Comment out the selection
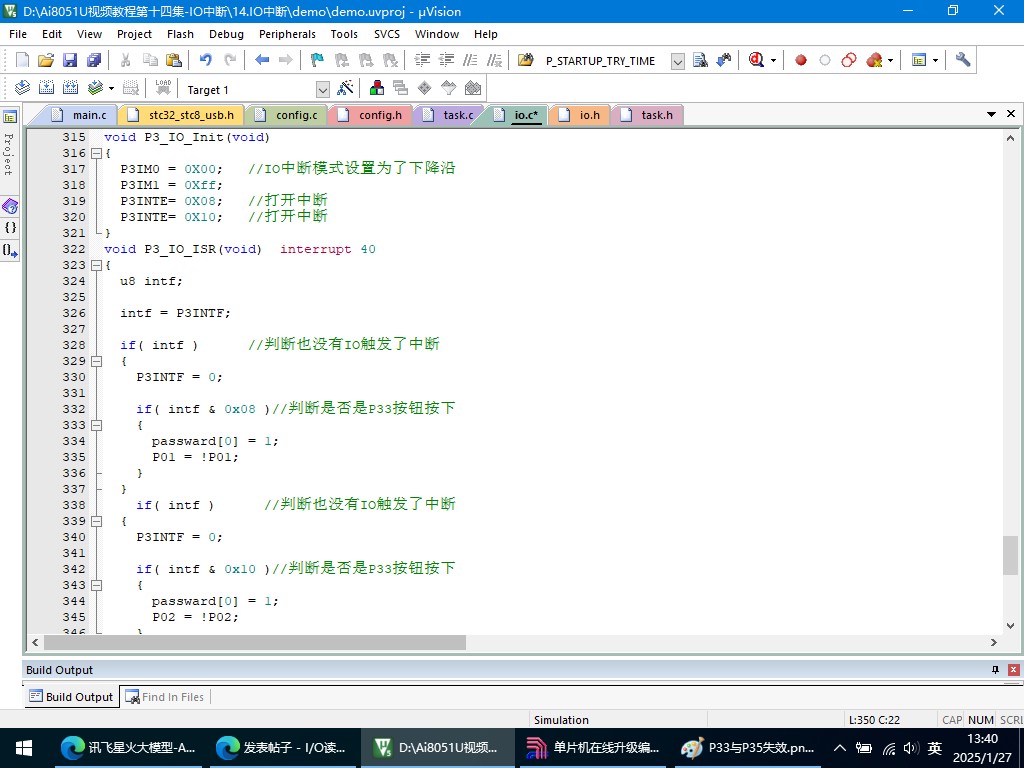Image resolution: width=1024 pixels, height=768 pixels. coord(470,61)
